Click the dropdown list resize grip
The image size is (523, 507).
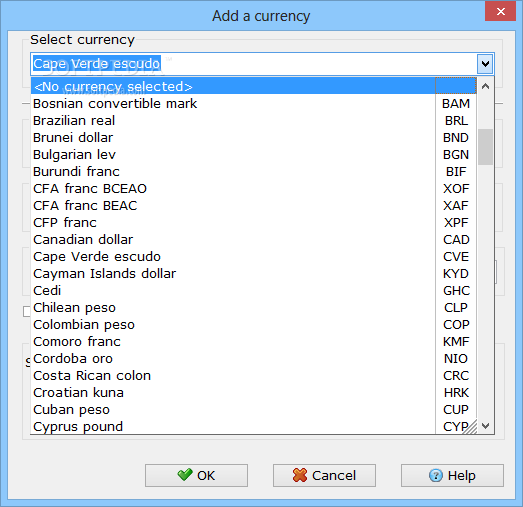470,427
